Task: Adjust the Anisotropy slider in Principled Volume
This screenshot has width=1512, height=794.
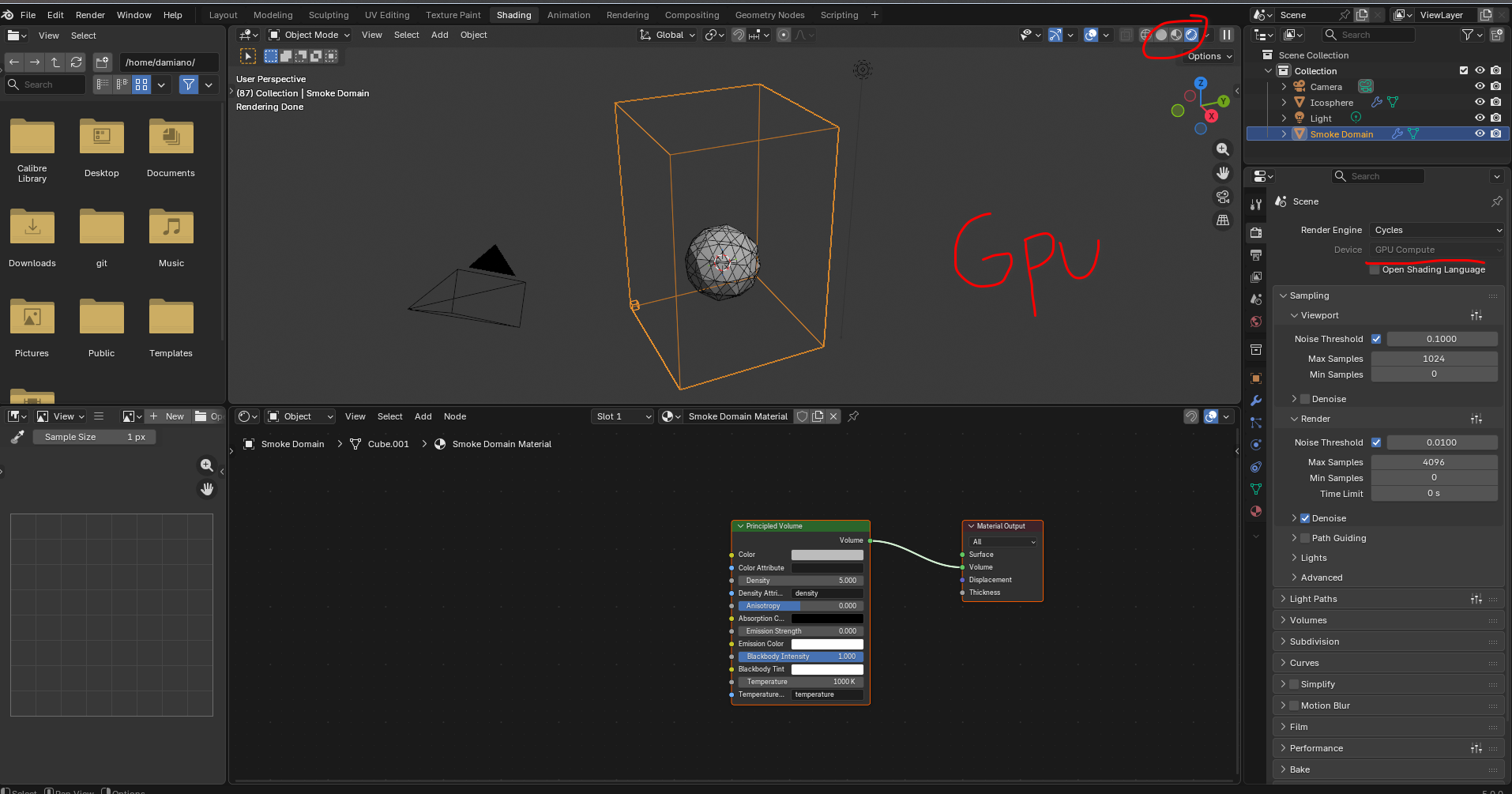Action: coord(799,606)
